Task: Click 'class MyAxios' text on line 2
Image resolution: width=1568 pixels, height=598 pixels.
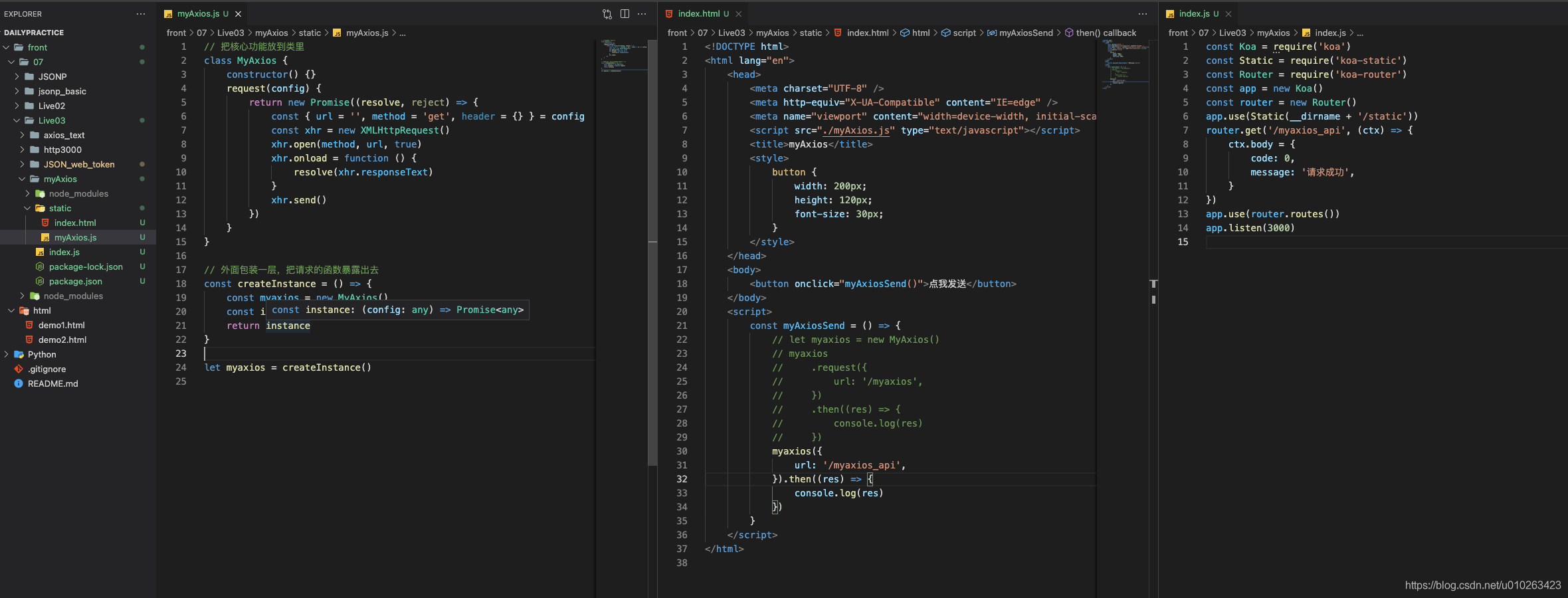Action: (x=240, y=60)
